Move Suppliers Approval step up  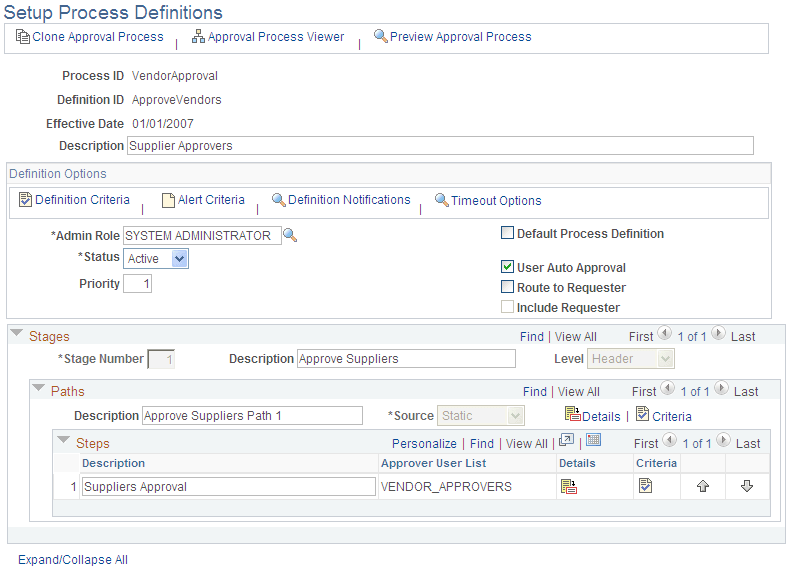[703, 486]
